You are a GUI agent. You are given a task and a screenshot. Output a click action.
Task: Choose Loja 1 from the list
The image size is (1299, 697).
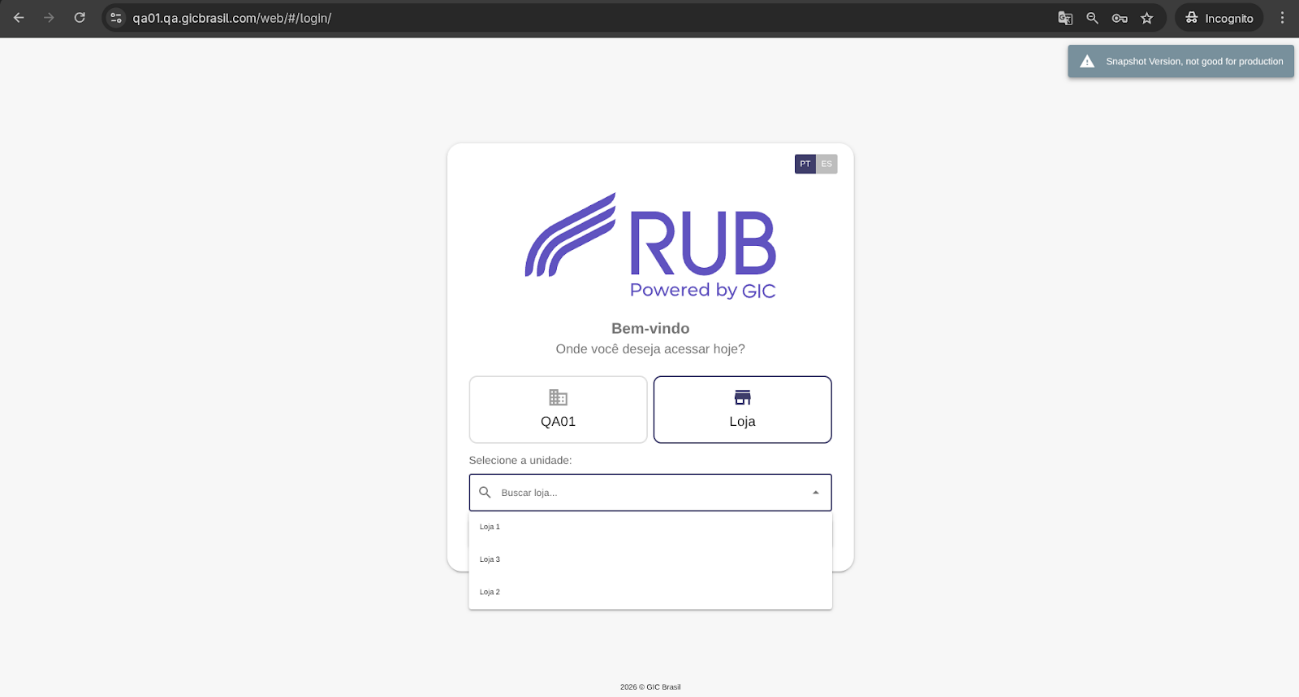[x=650, y=527]
